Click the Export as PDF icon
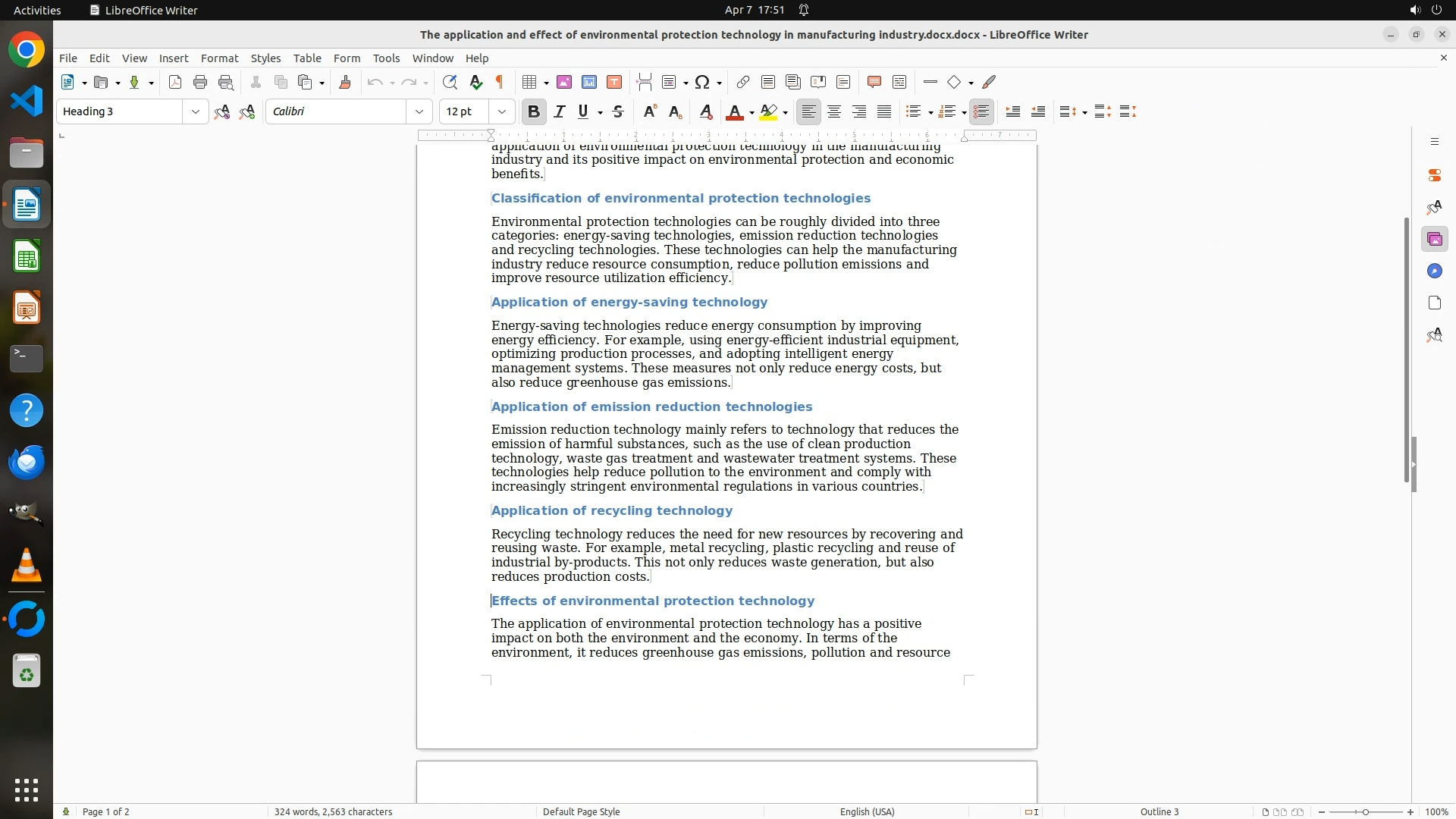Screen dimensions: 1456x819 175,83
